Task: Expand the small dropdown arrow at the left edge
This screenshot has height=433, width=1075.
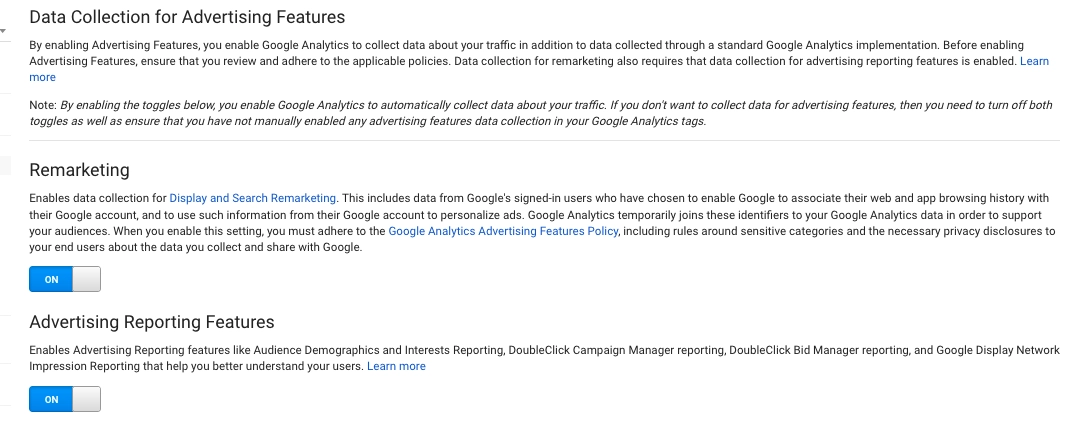Action: [x=3, y=31]
